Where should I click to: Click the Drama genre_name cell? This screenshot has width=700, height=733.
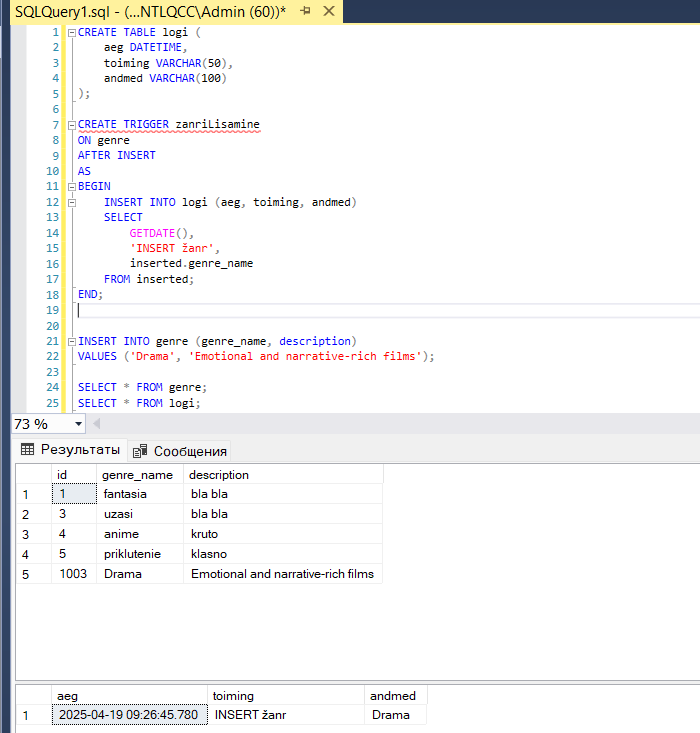(140, 574)
